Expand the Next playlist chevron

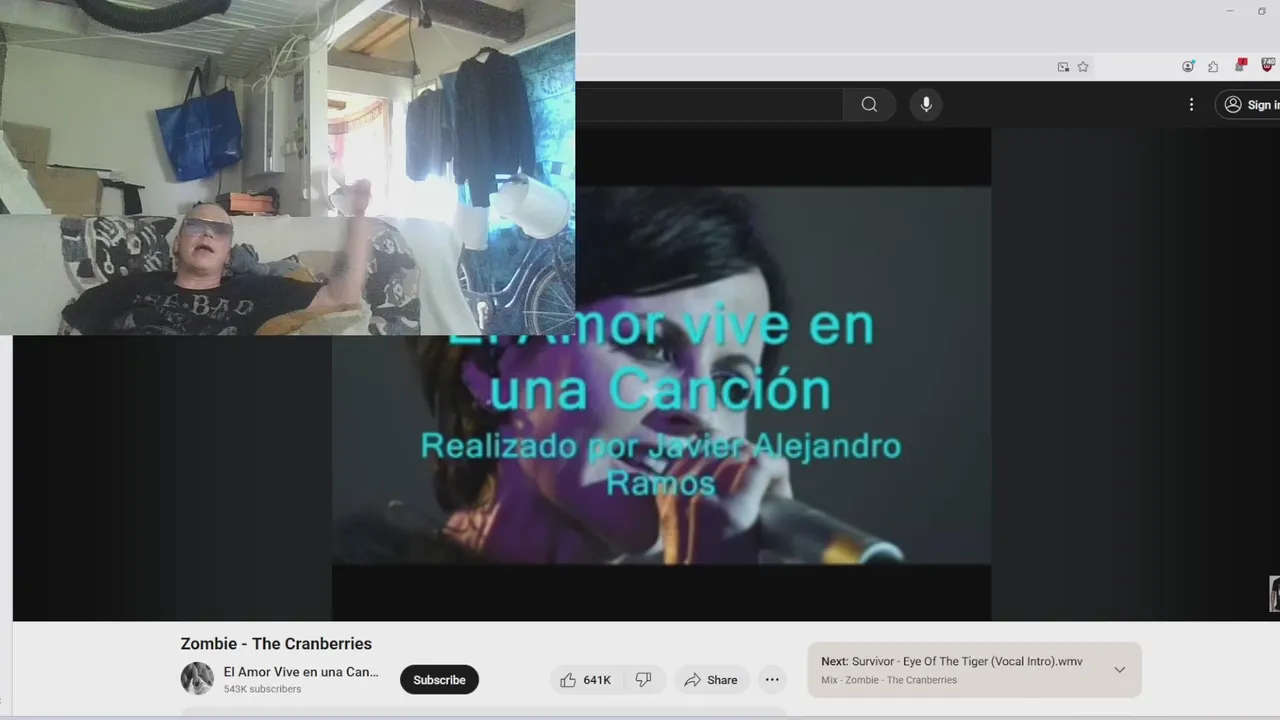1119,670
